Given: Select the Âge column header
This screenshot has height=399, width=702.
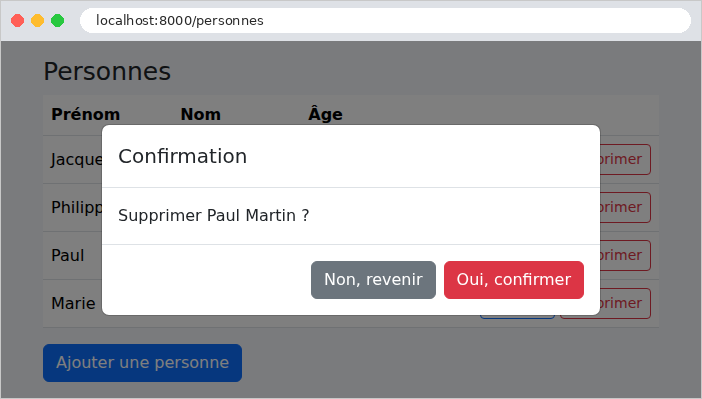Looking at the screenshot, I should coord(325,114).
